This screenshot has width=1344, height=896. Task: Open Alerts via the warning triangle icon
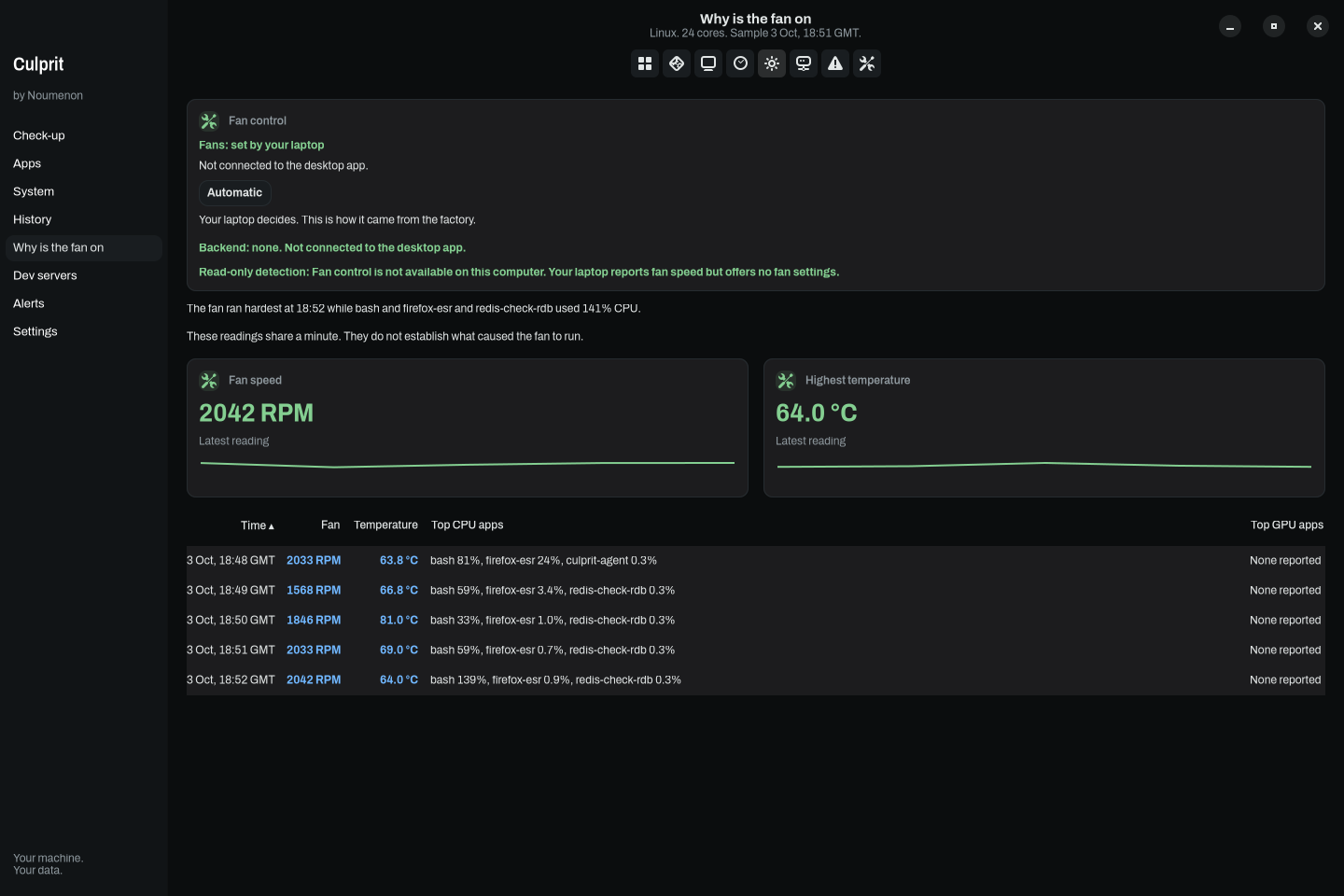click(835, 63)
